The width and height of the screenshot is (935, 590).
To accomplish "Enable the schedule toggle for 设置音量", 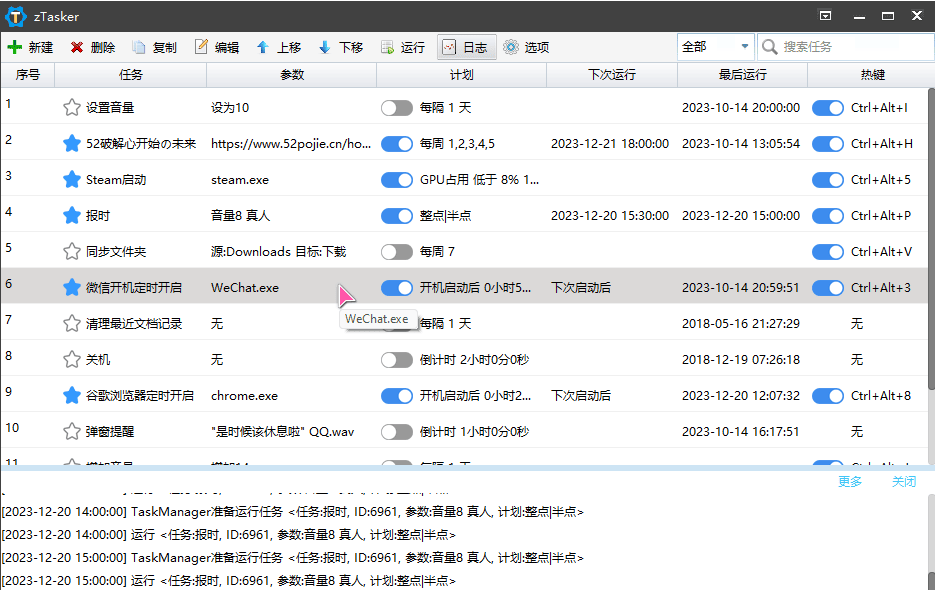I will coord(397,107).
